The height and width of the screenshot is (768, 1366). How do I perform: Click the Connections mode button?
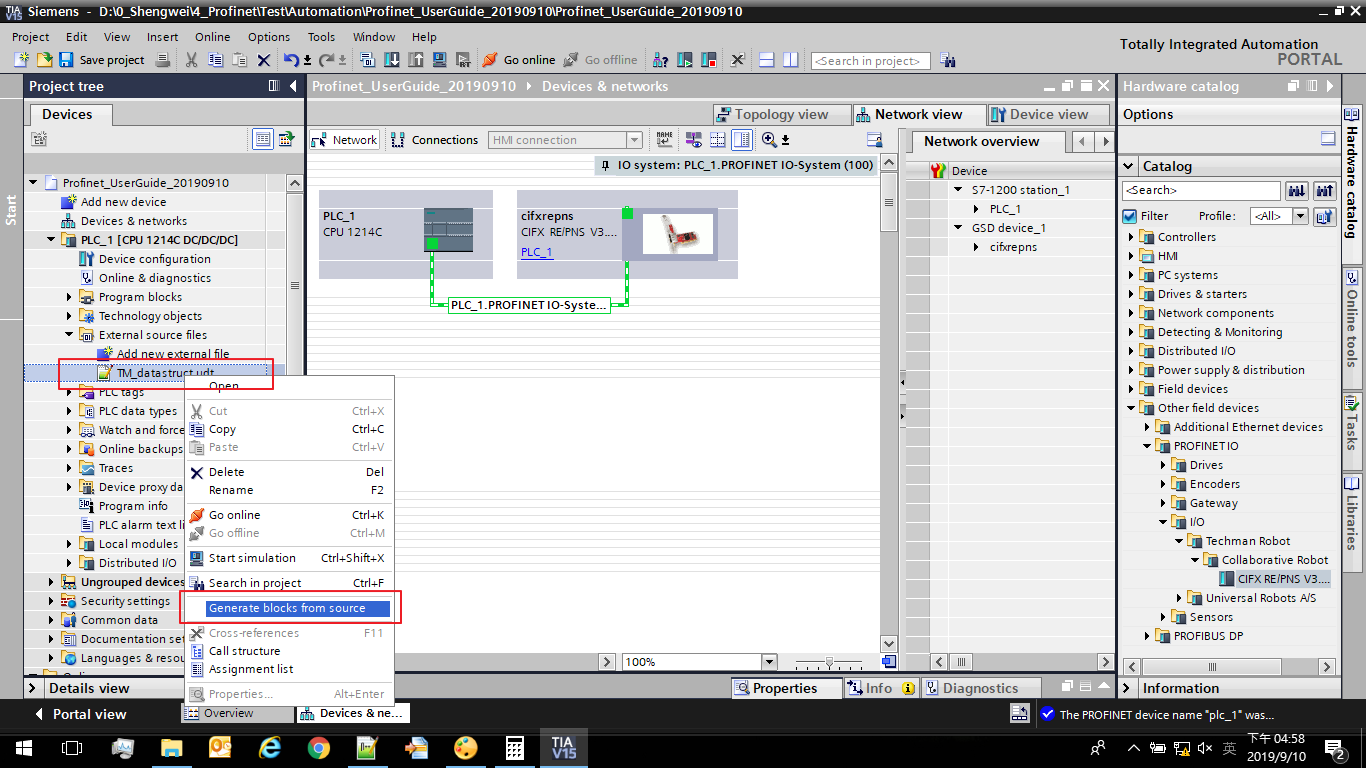pyautogui.click(x=435, y=140)
